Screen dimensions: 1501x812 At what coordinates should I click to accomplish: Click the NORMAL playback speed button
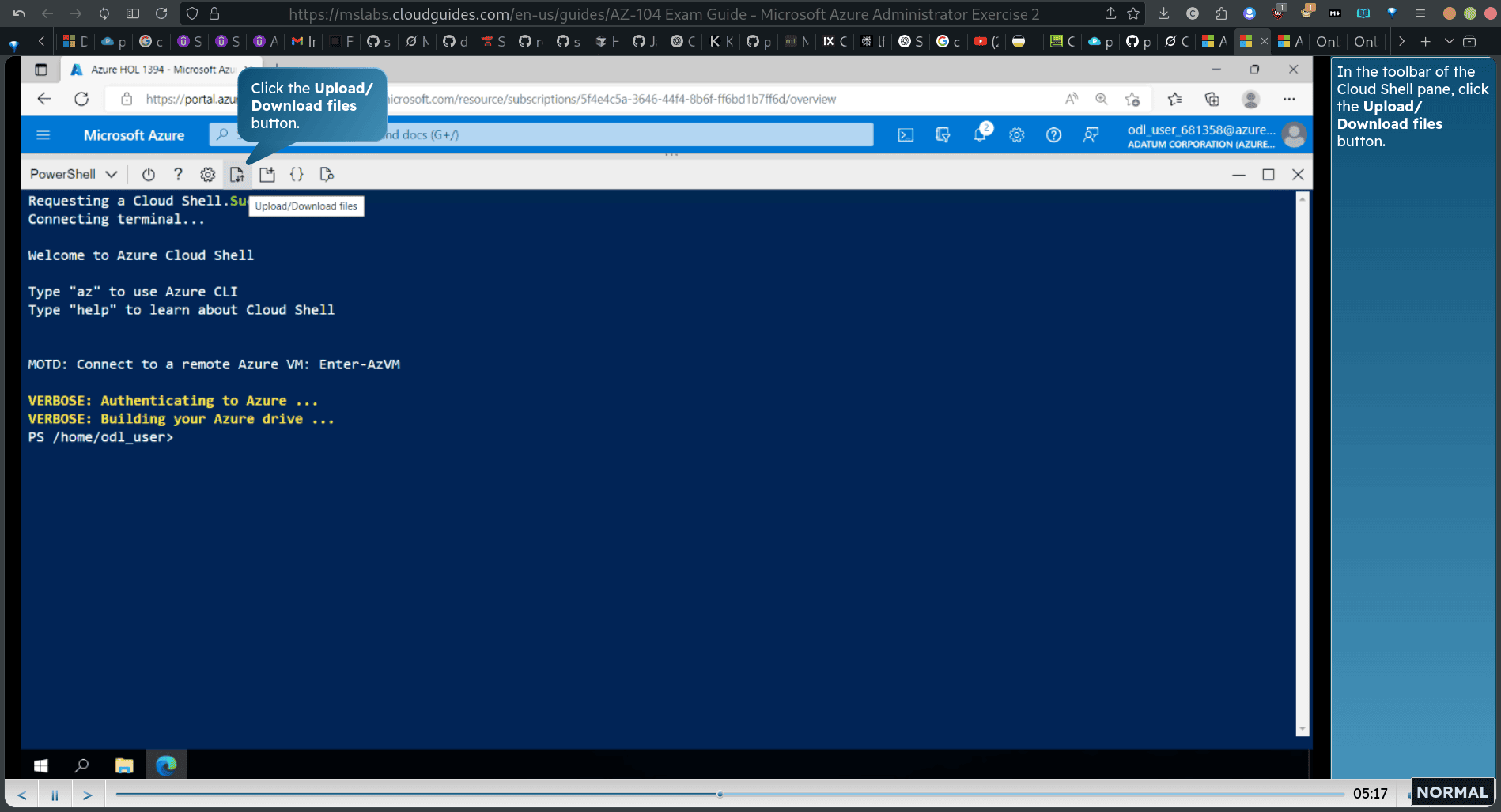tap(1452, 792)
